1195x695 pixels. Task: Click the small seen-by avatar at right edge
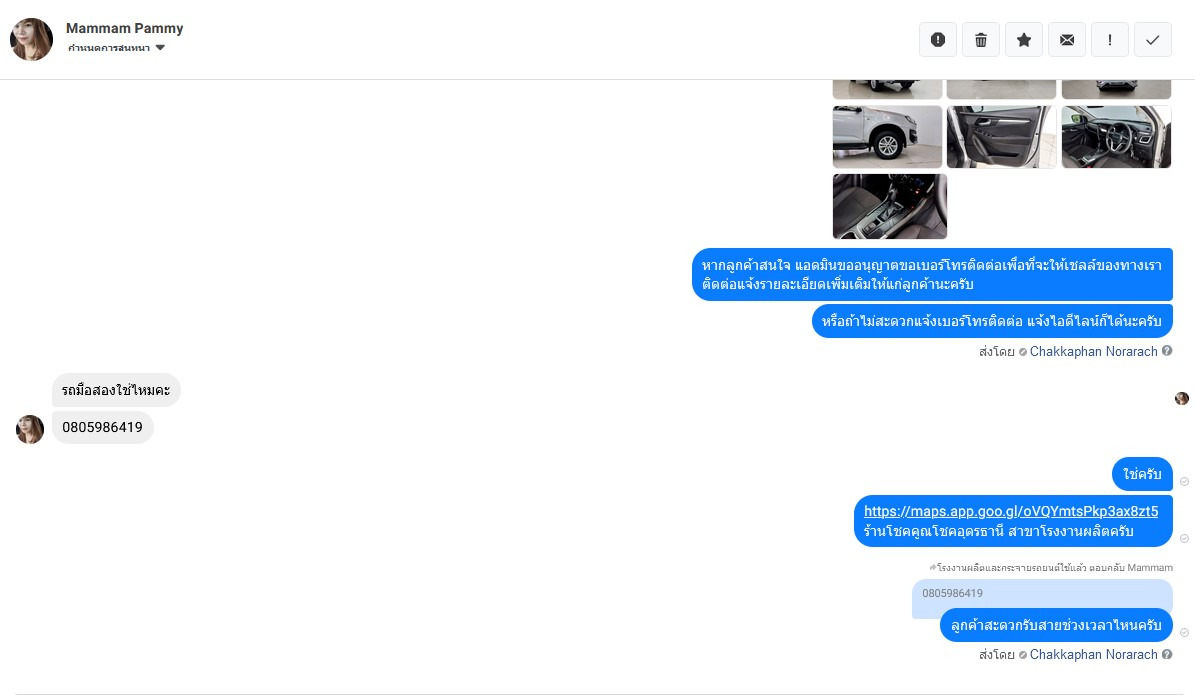click(1181, 399)
